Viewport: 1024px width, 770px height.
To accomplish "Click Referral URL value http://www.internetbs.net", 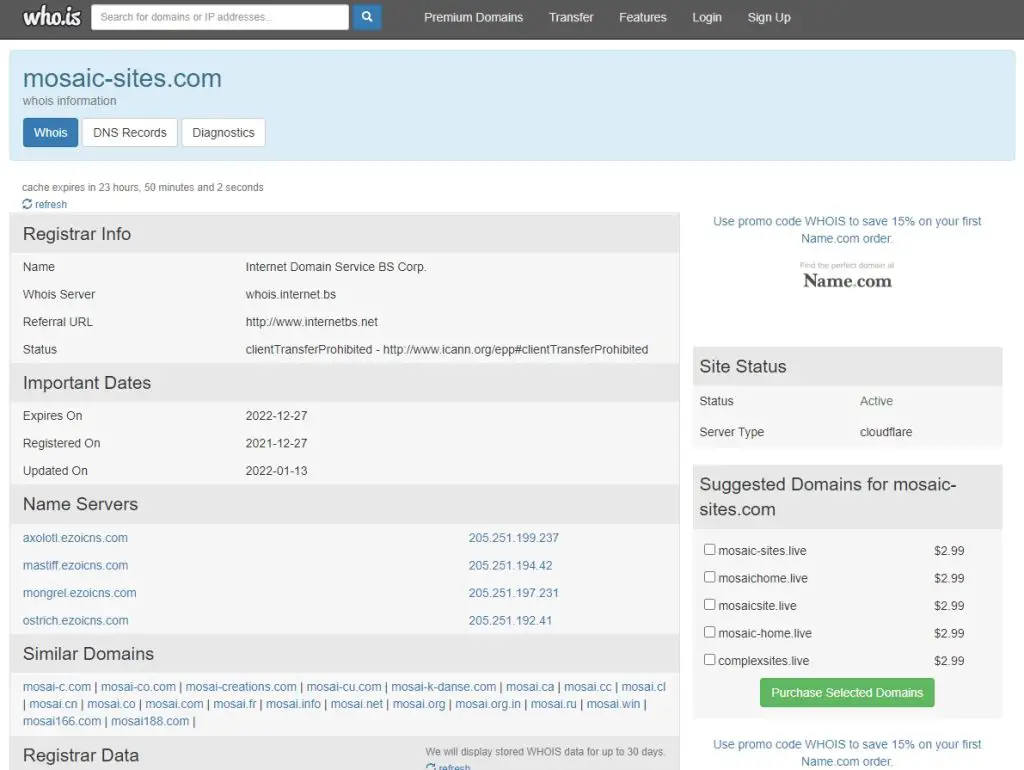I will [x=312, y=321].
